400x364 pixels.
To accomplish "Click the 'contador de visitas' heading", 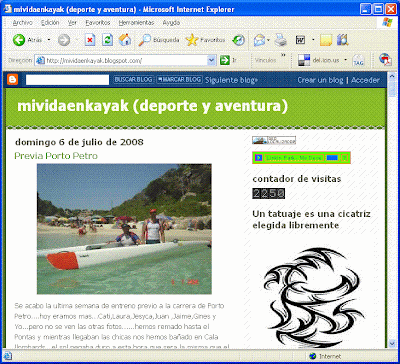I will click(x=297, y=179).
